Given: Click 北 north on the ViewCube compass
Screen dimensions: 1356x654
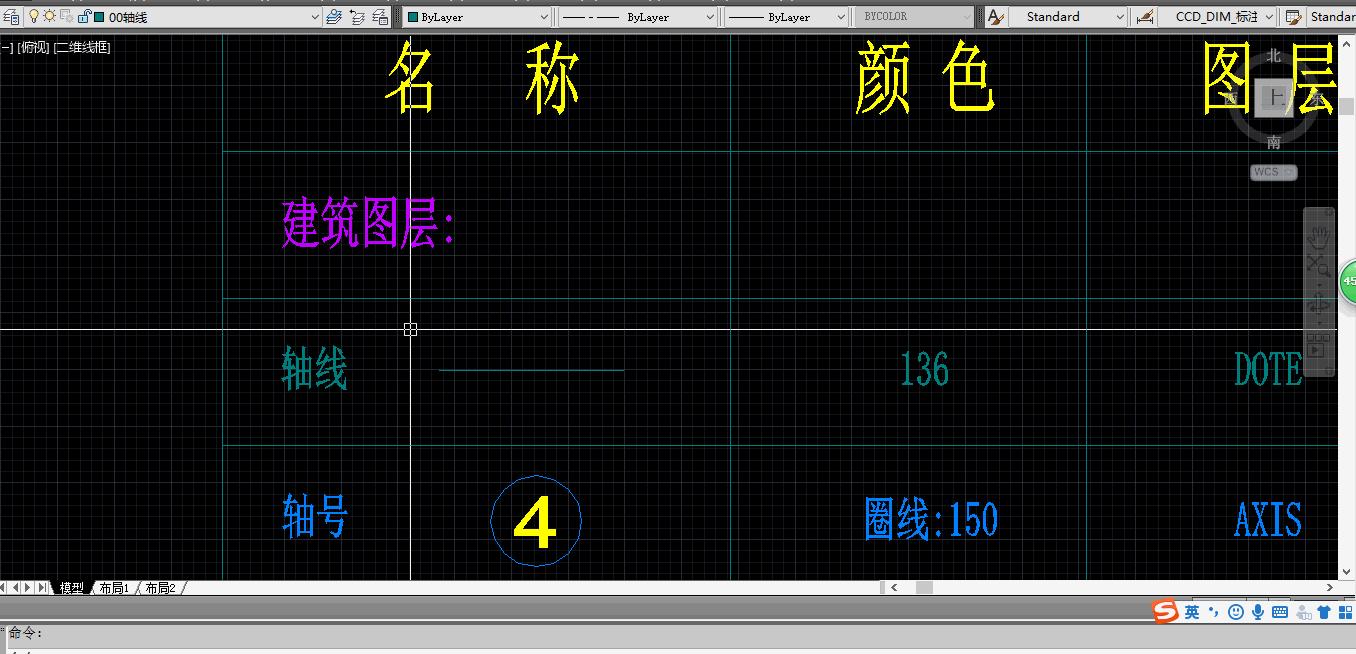Looking at the screenshot, I should pos(1273,56).
